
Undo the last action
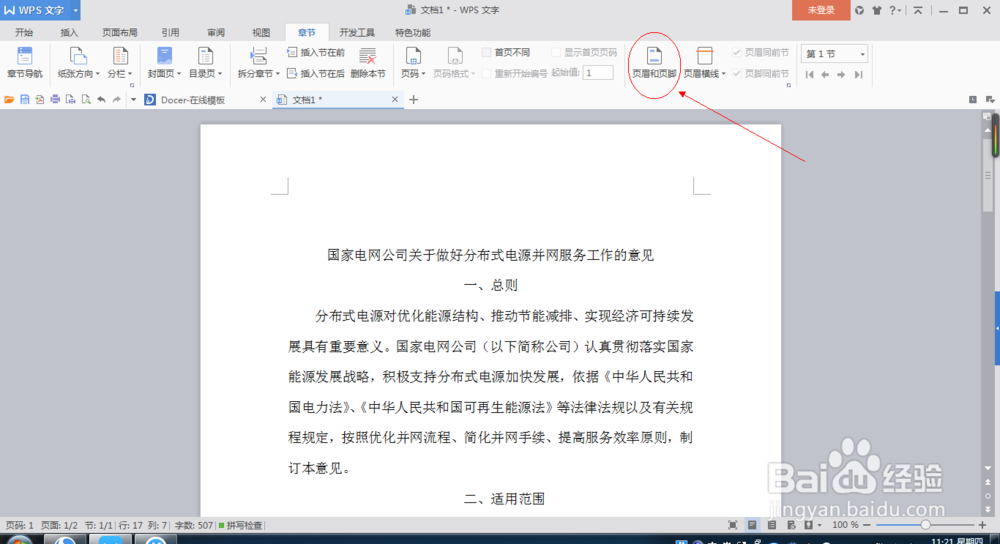101,99
